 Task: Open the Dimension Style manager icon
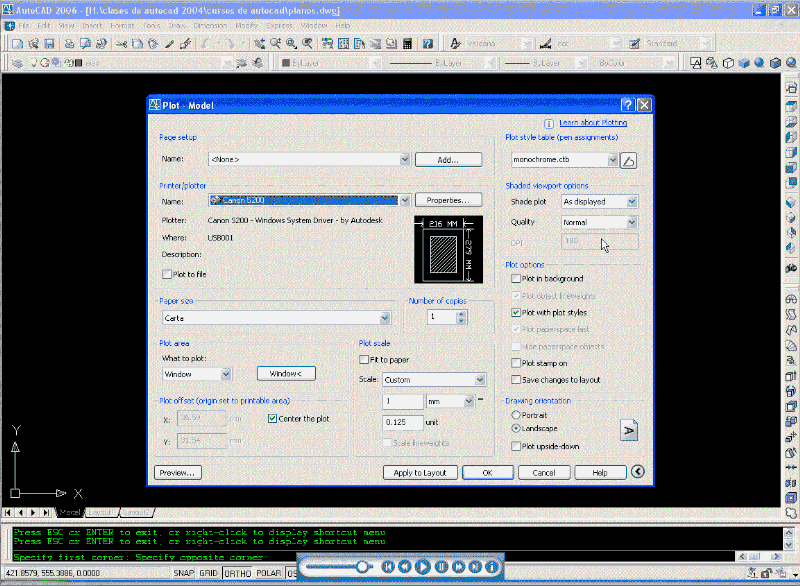[545, 44]
